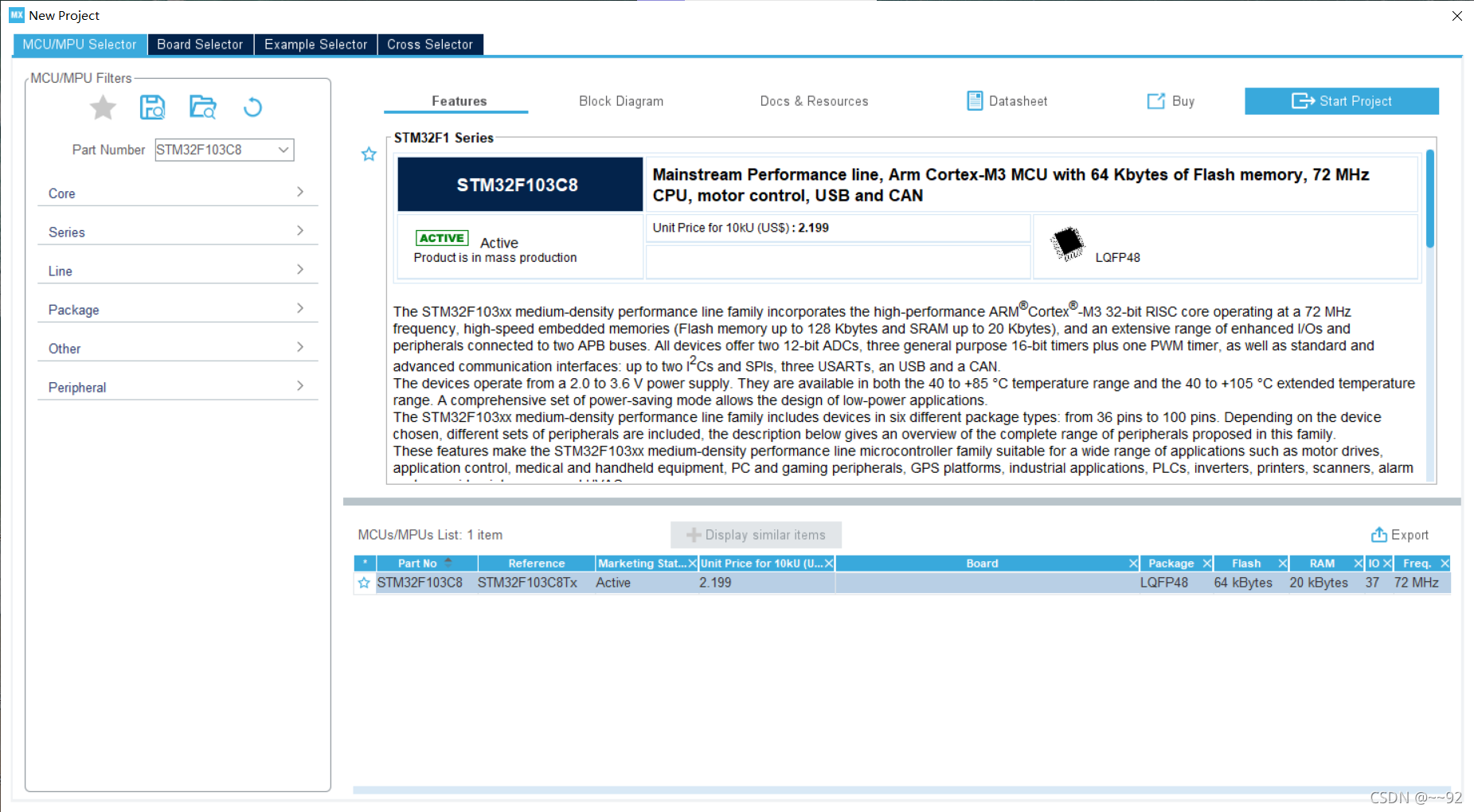Expand the Other filter section
The width and height of the screenshot is (1474, 812).
point(178,348)
